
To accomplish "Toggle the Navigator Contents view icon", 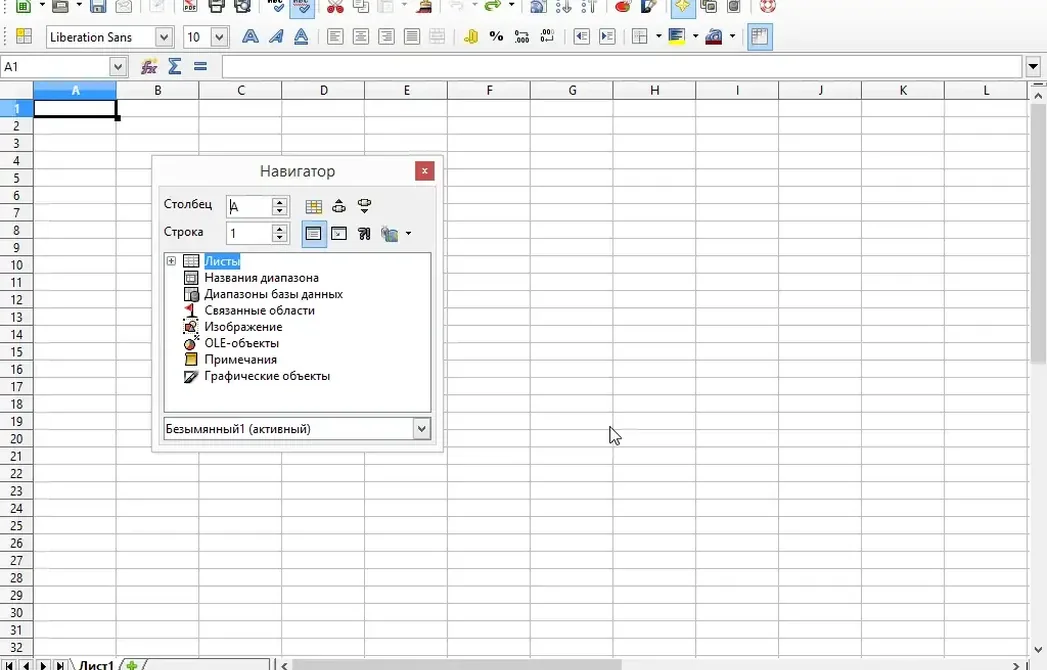I will pos(314,234).
